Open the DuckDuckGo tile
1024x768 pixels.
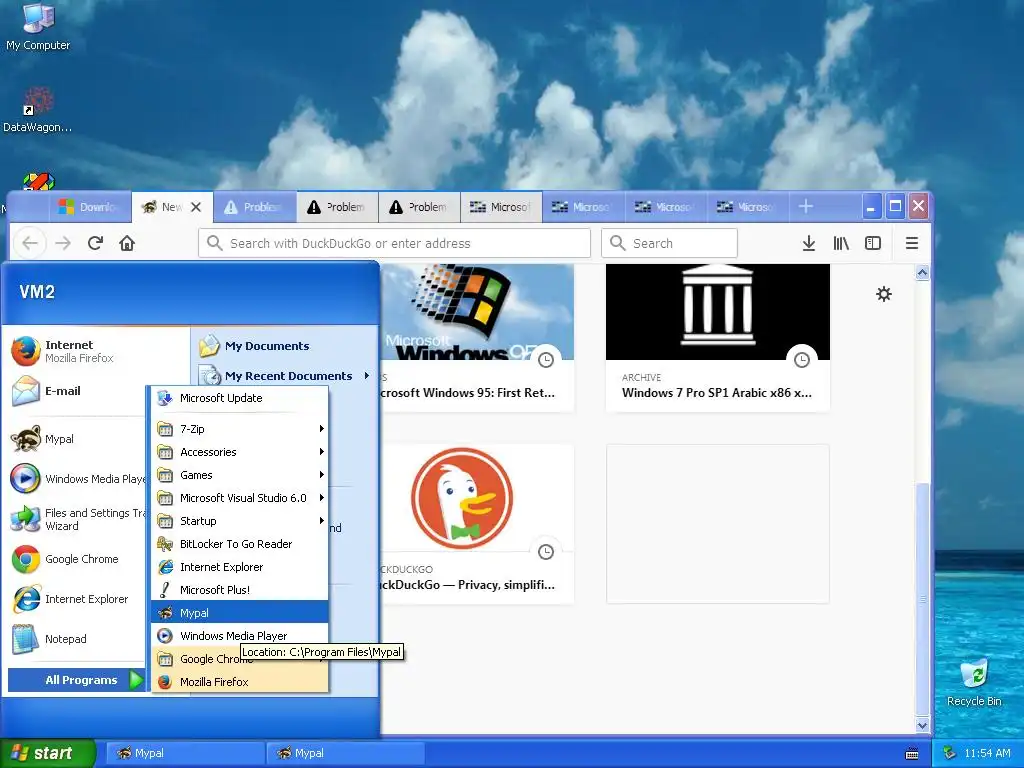coord(477,524)
